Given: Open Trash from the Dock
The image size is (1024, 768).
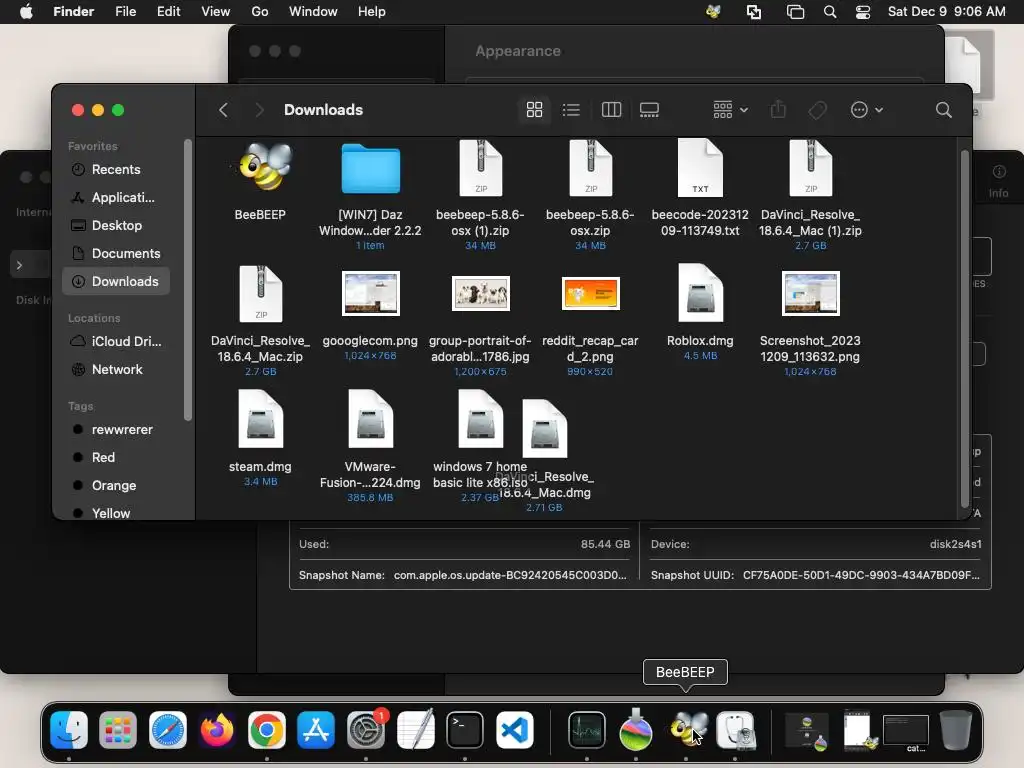Looking at the screenshot, I should [x=956, y=729].
